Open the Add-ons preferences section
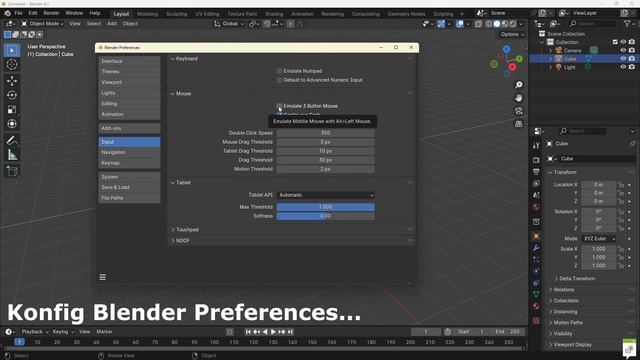Viewport: 640px width, 360px height. (x=129, y=128)
